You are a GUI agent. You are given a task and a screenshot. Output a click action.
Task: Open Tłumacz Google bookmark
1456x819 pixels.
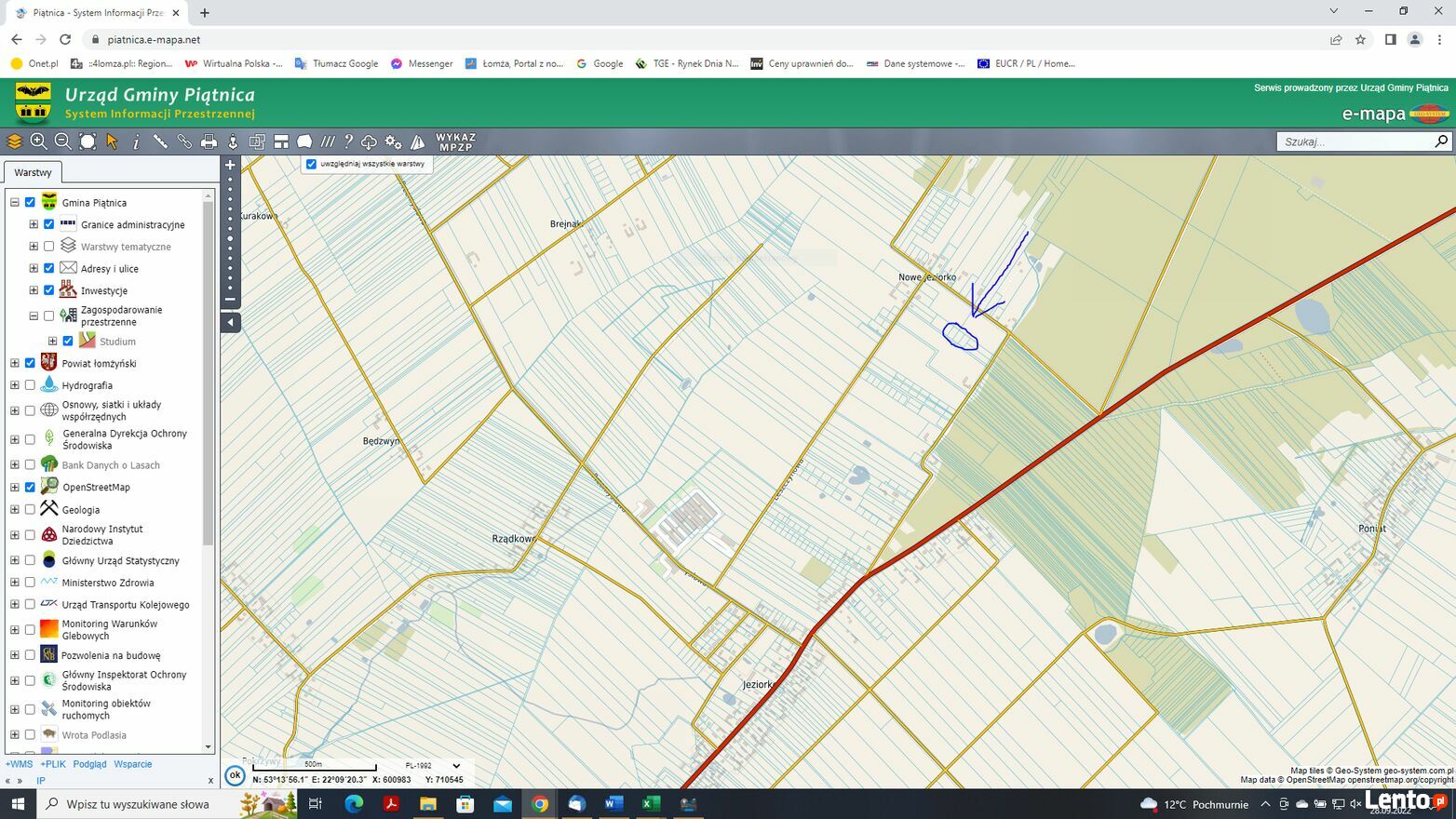(337, 63)
